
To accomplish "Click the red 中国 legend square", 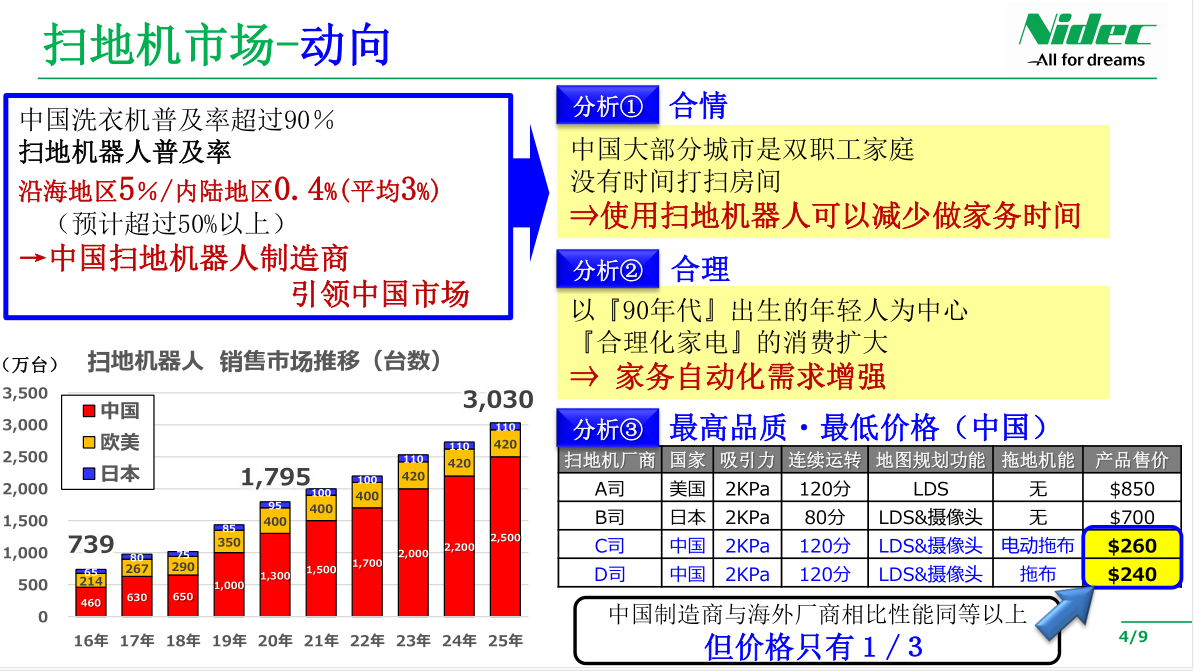I will 88,411.
